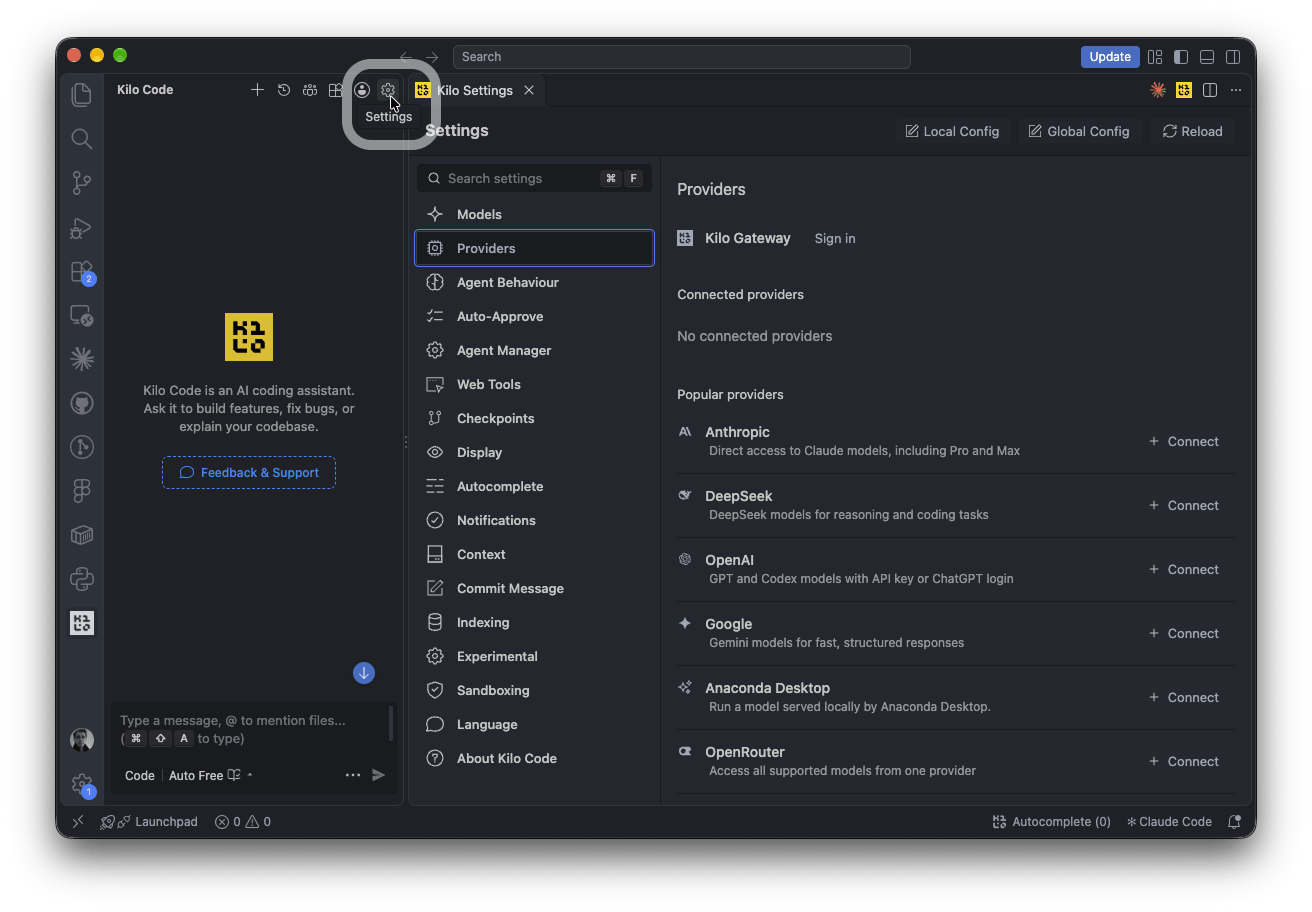Screen dimensions: 1312x912
Task: Go to Agent Behaviour settings
Action: [535, 282]
